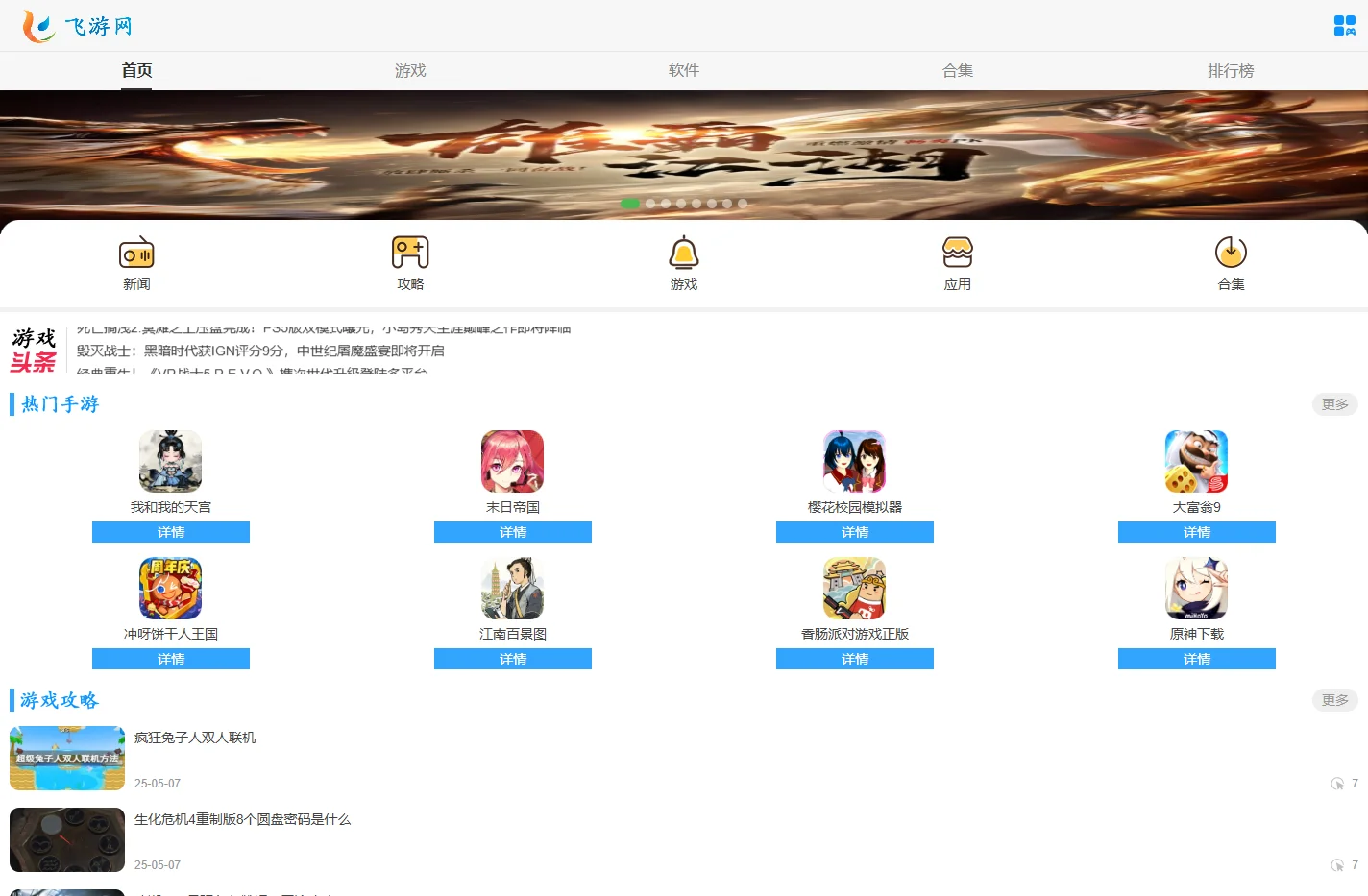
Task: Open the 合集 download circle icon
Action: (x=1231, y=253)
